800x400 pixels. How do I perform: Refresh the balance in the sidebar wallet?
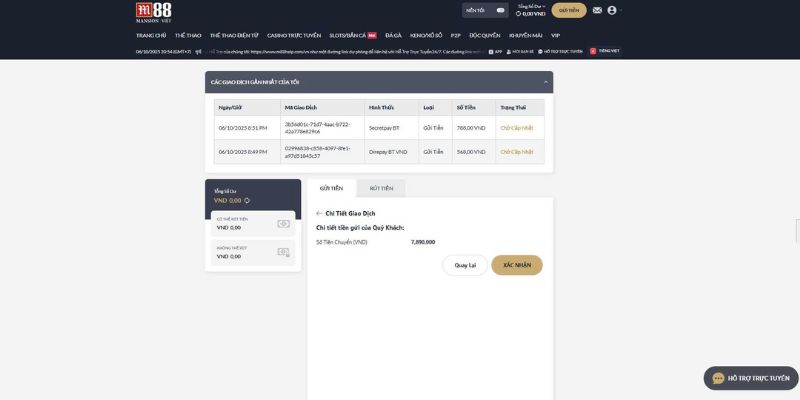click(x=247, y=200)
